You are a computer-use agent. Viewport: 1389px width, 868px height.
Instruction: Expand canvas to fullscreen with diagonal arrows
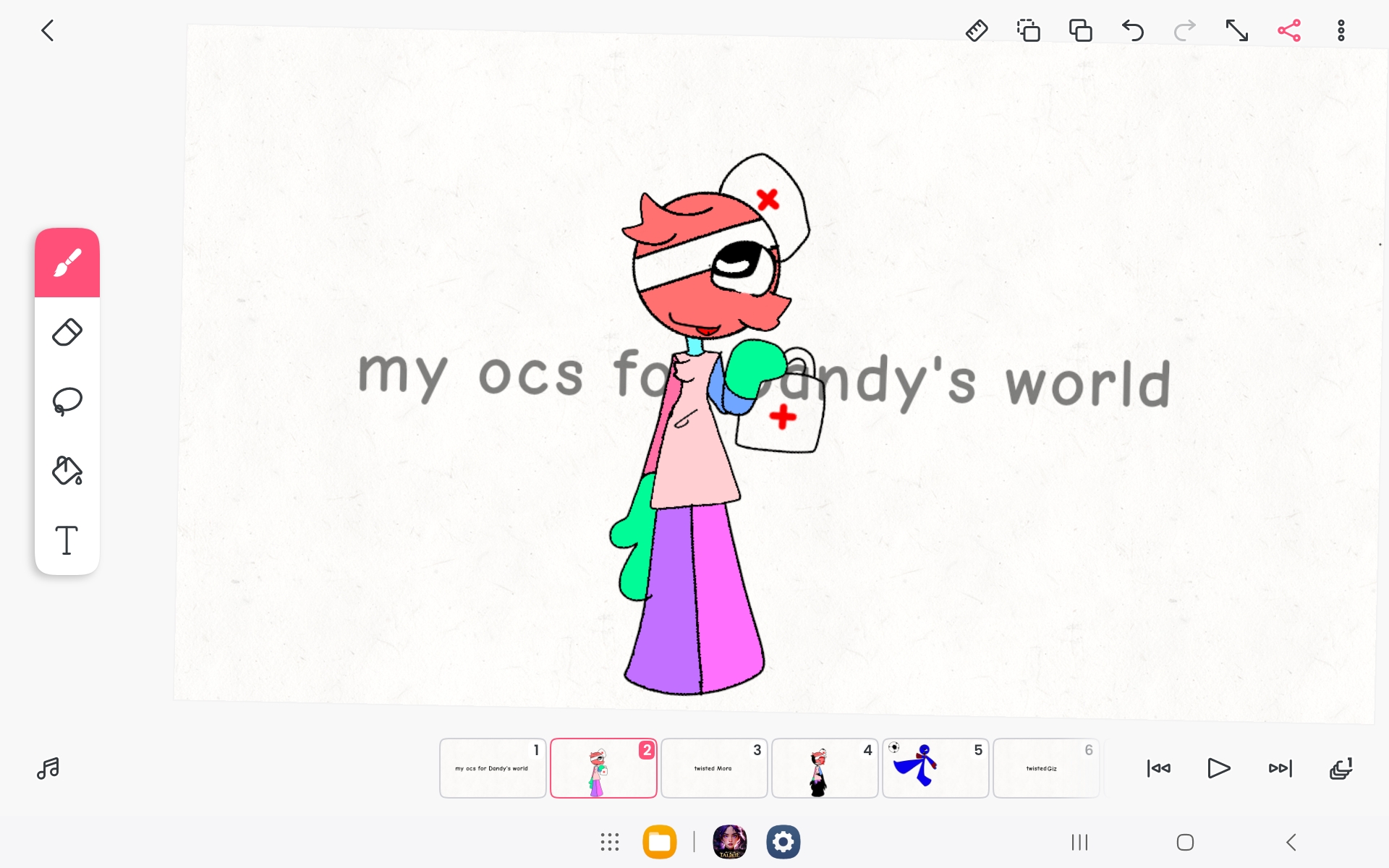pos(1236,30)
